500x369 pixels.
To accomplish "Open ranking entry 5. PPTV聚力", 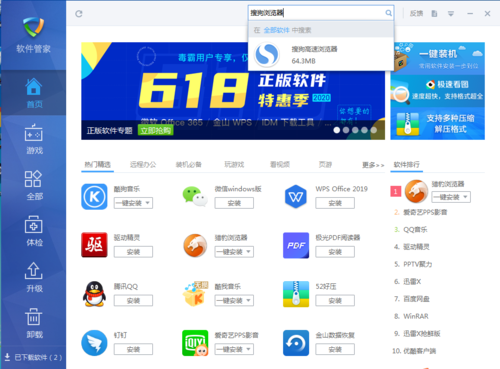I will (x=413, y=264).
